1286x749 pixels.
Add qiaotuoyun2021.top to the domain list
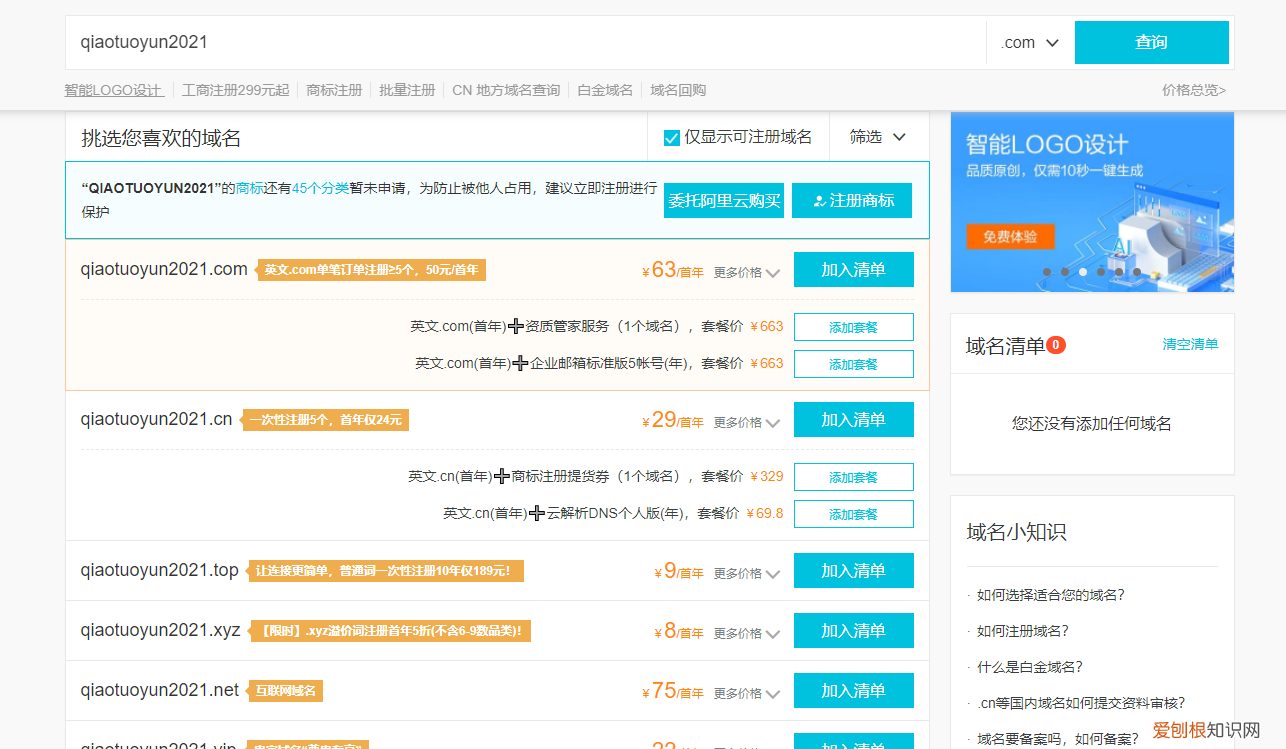[852, 570]
